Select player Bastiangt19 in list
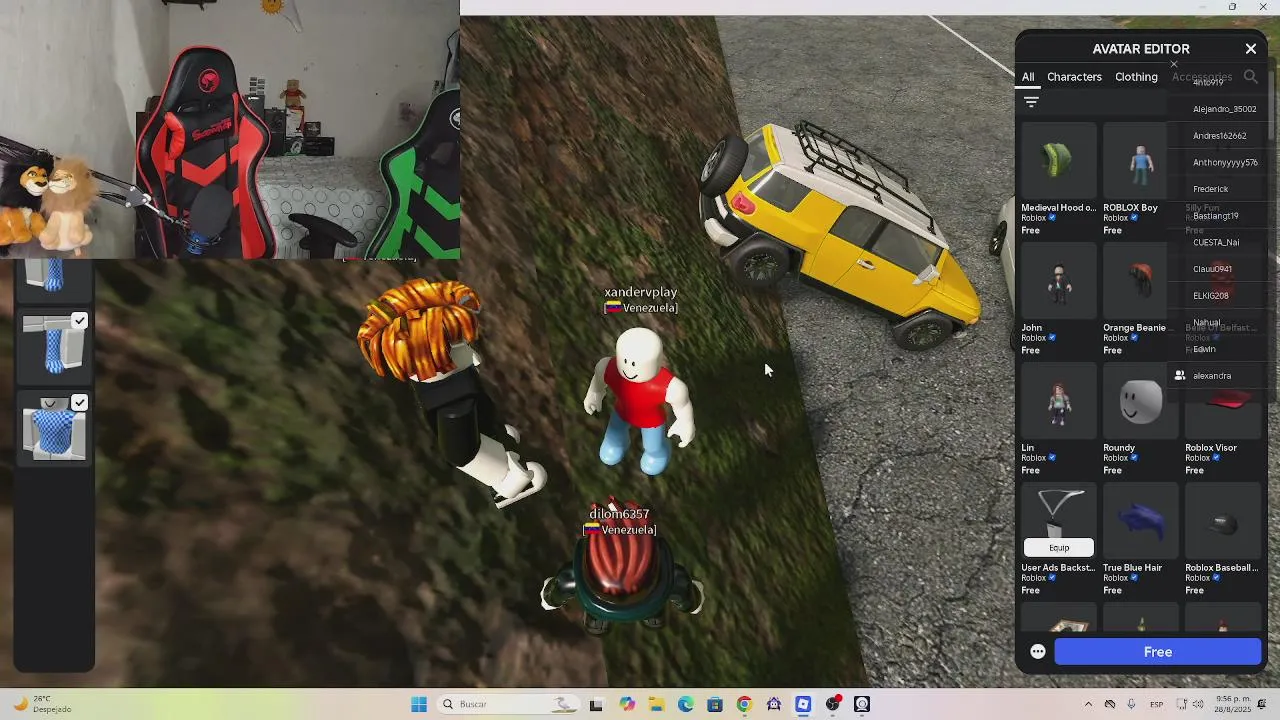 click(x=1215, y=216)
